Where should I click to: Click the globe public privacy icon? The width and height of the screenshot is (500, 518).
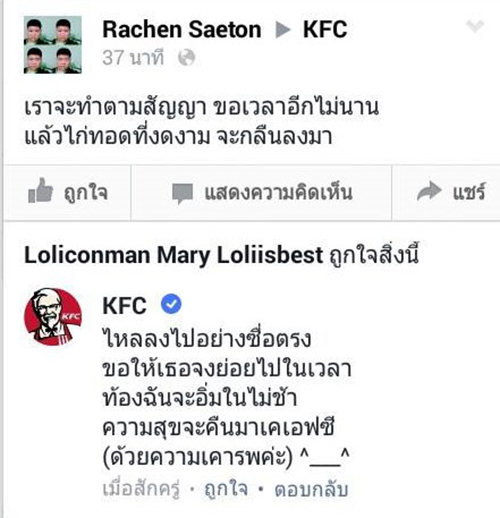[186, 58]
